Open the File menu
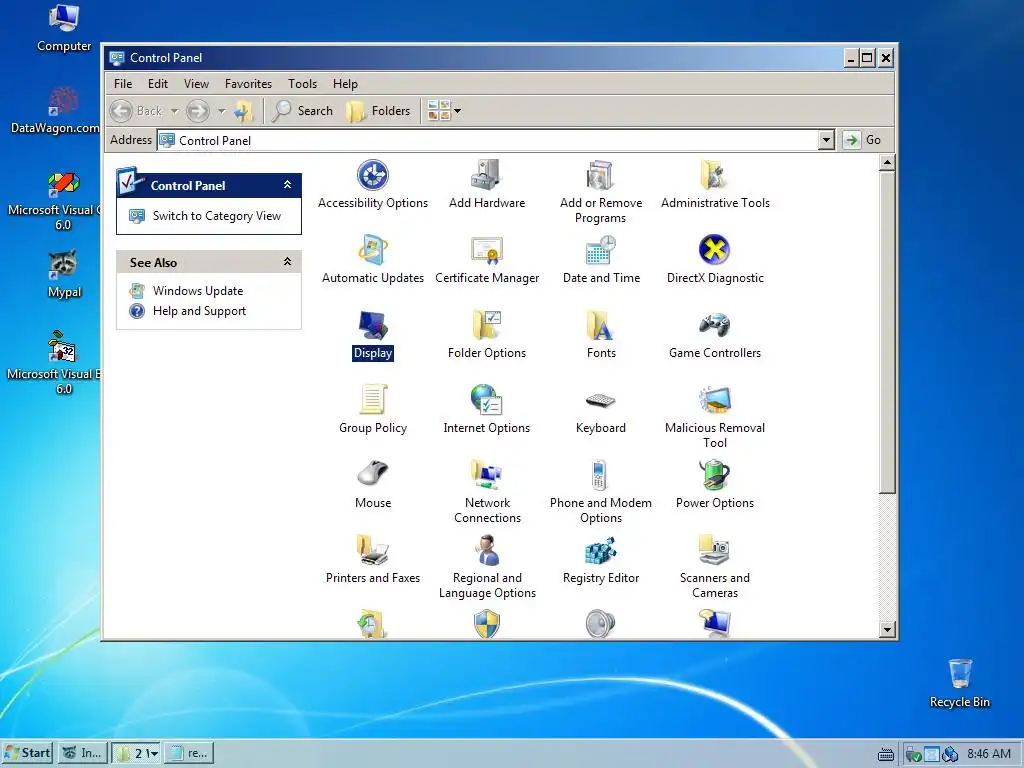This screenshot has width=1024, height=768. [x=123, y=84]
